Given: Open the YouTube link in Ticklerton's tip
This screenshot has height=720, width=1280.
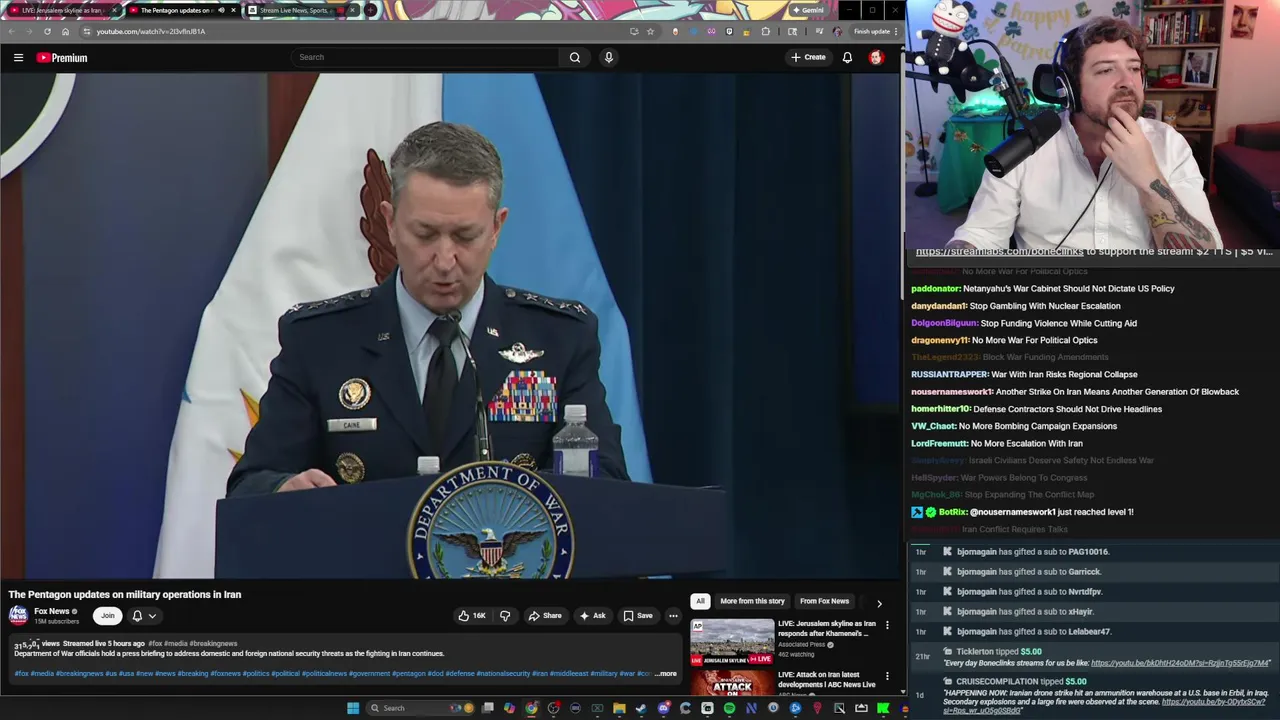Looking at the screenshot, I should coord(1180,663).
